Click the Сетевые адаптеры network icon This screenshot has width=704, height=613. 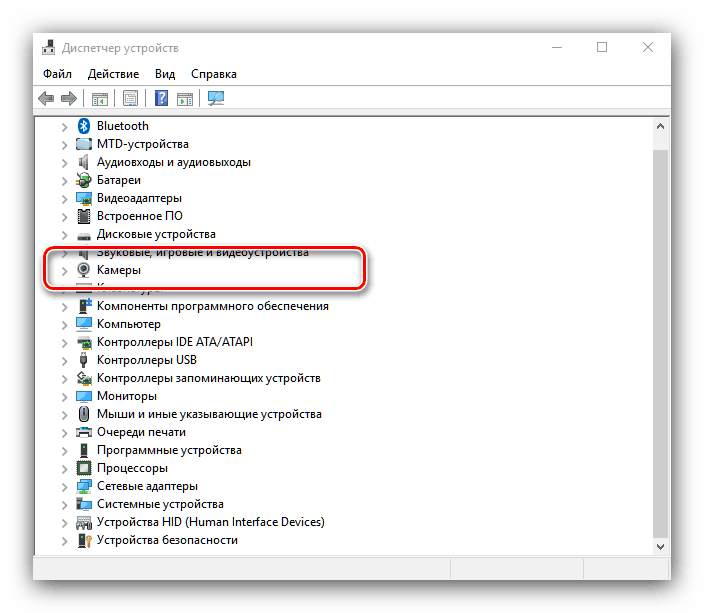pyautogui.click(x=84, y=486)
